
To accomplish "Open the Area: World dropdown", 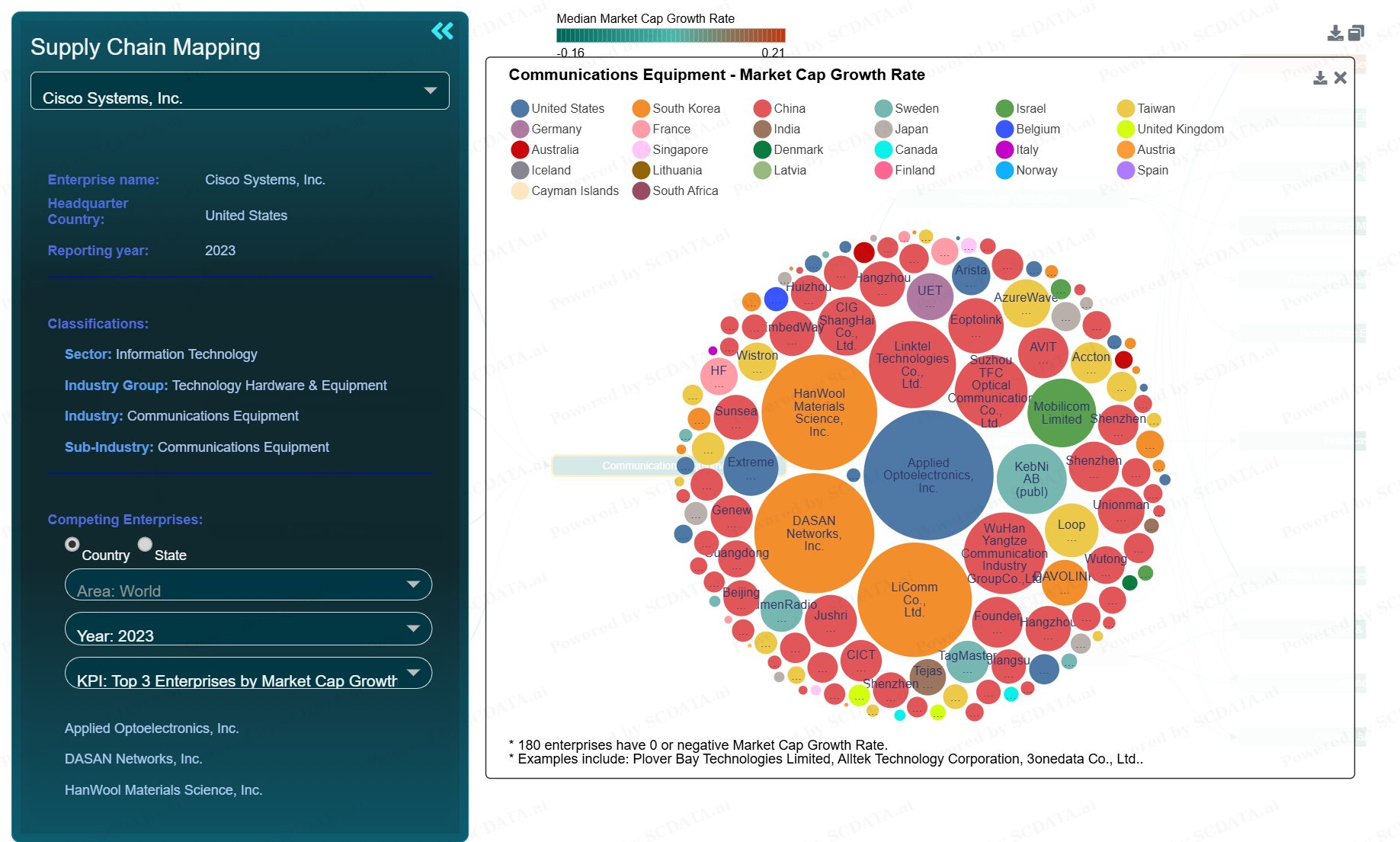I will pyautogui.click(x=248, y=584).
